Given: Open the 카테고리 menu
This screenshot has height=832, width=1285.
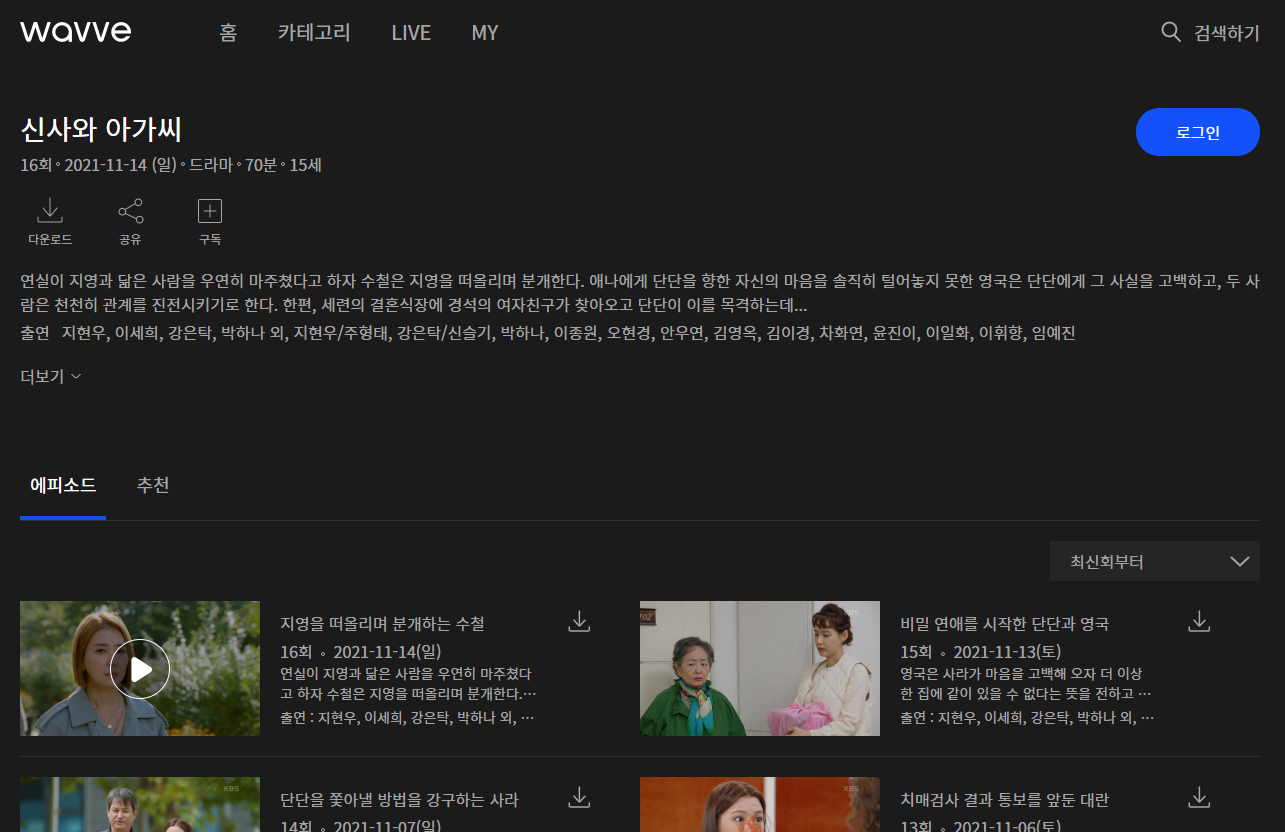Looking at the screenshot, I should 314,33.
